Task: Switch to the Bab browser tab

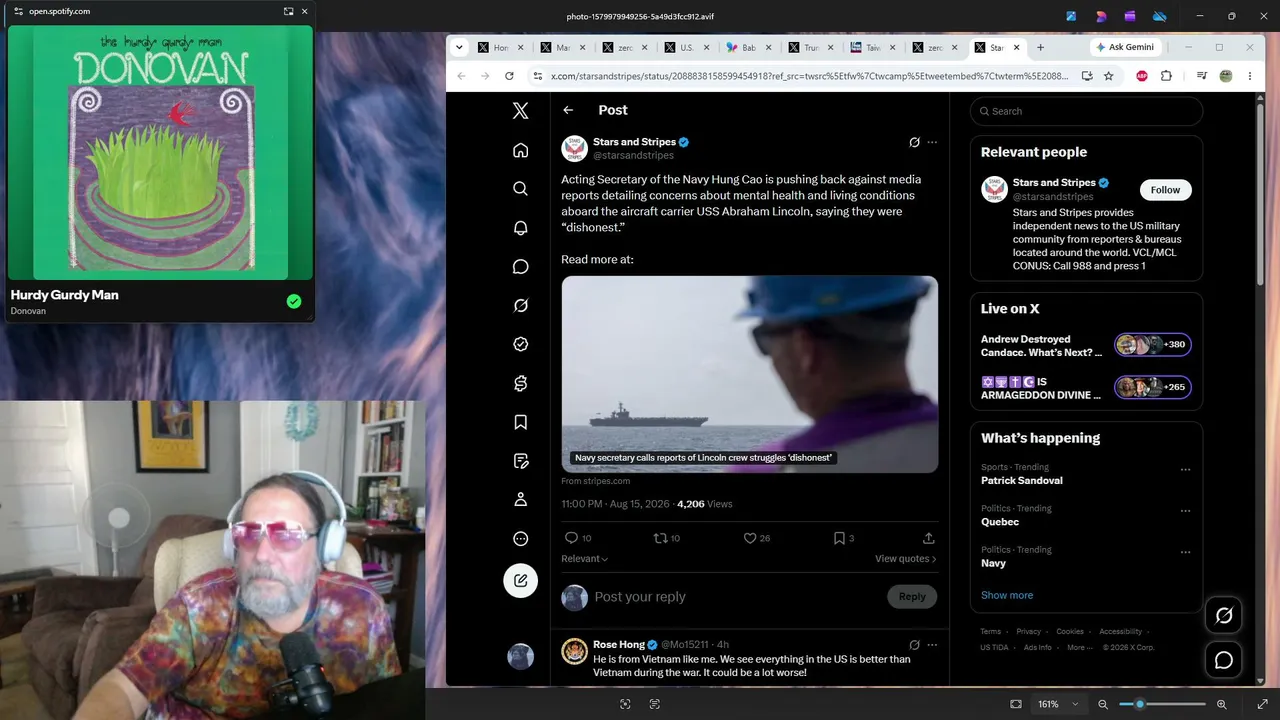Action: [x=750, y=47]
